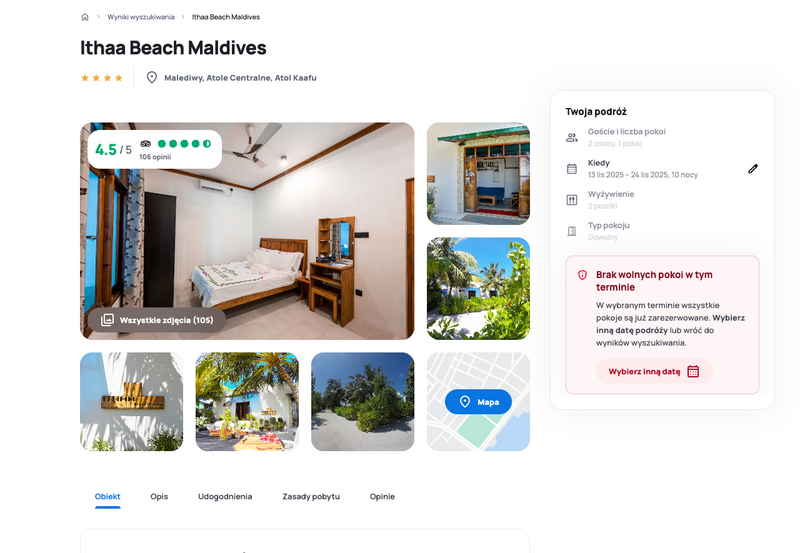800x553 pixels.
Task: Click the pencil icon to edit travel dates
Action: tap(753, 169)
